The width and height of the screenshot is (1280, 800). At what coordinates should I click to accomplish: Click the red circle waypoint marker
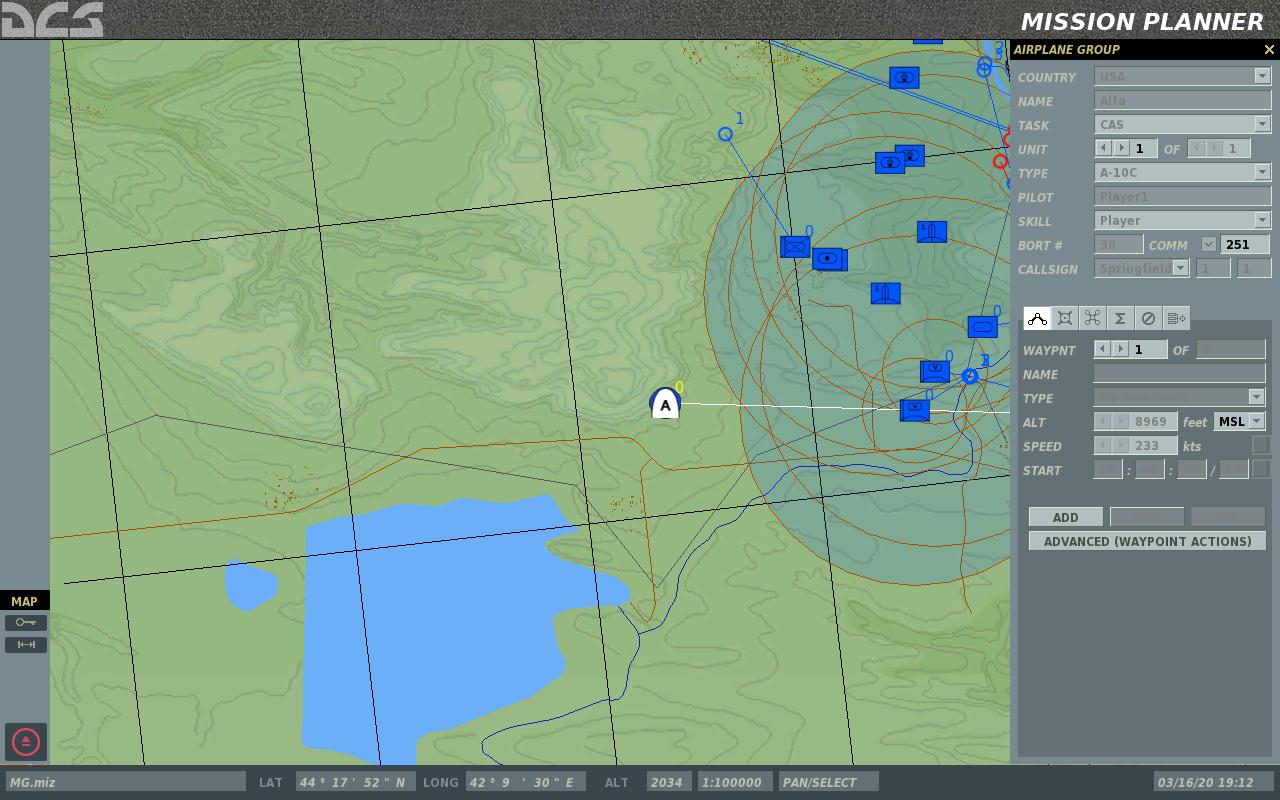tap(1000, 161)
